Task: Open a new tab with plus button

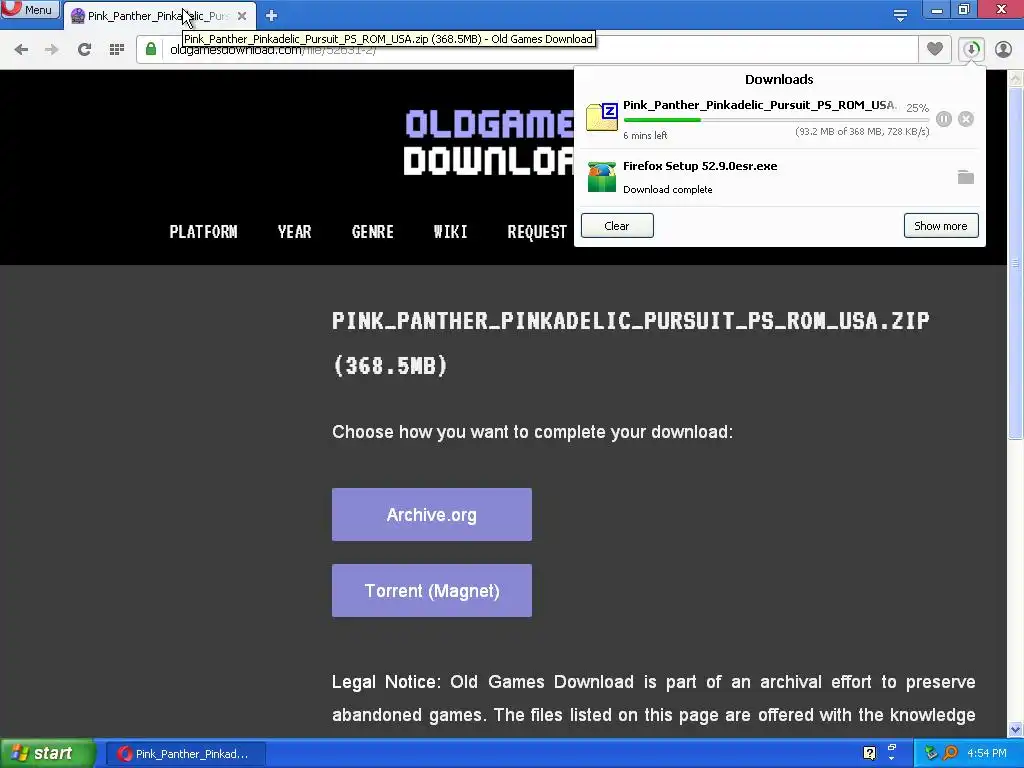Action: (x=272, y=16)
